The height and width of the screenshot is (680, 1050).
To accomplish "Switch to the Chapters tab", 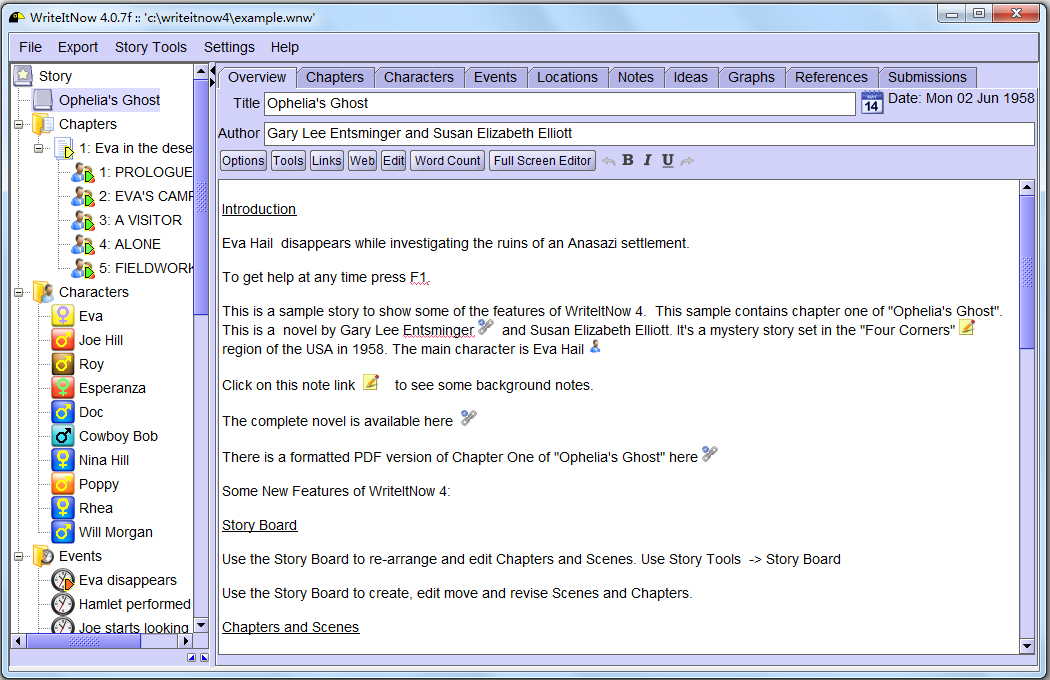I will point(335,77).
